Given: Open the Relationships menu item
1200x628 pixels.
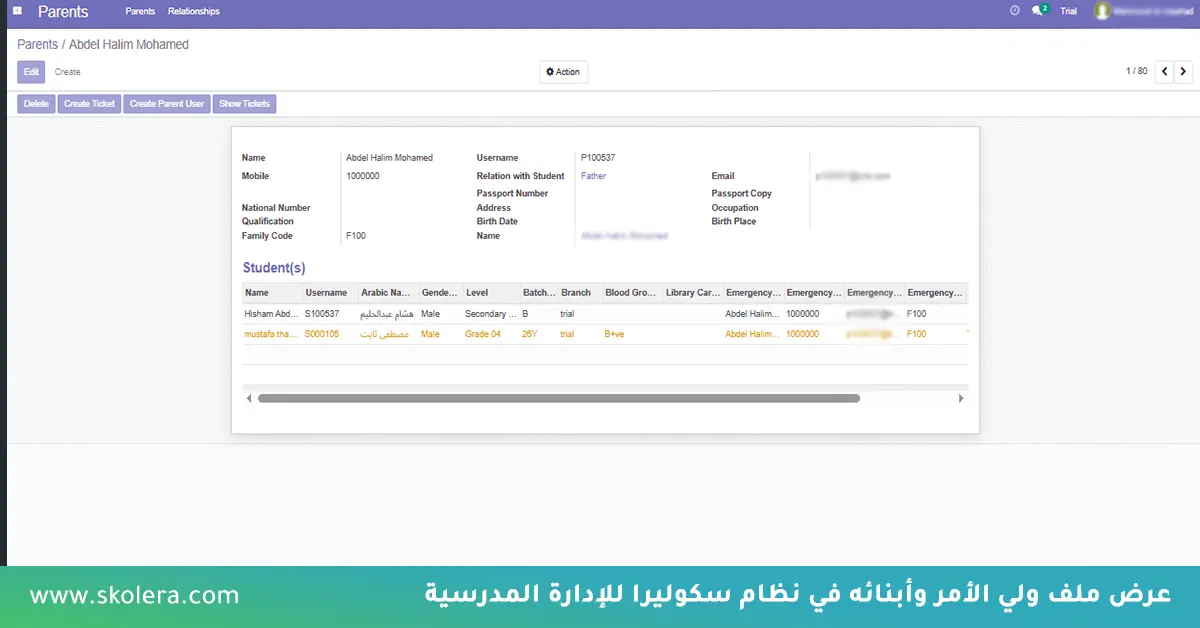Looking at the screenshot, I should pos(194,12).
